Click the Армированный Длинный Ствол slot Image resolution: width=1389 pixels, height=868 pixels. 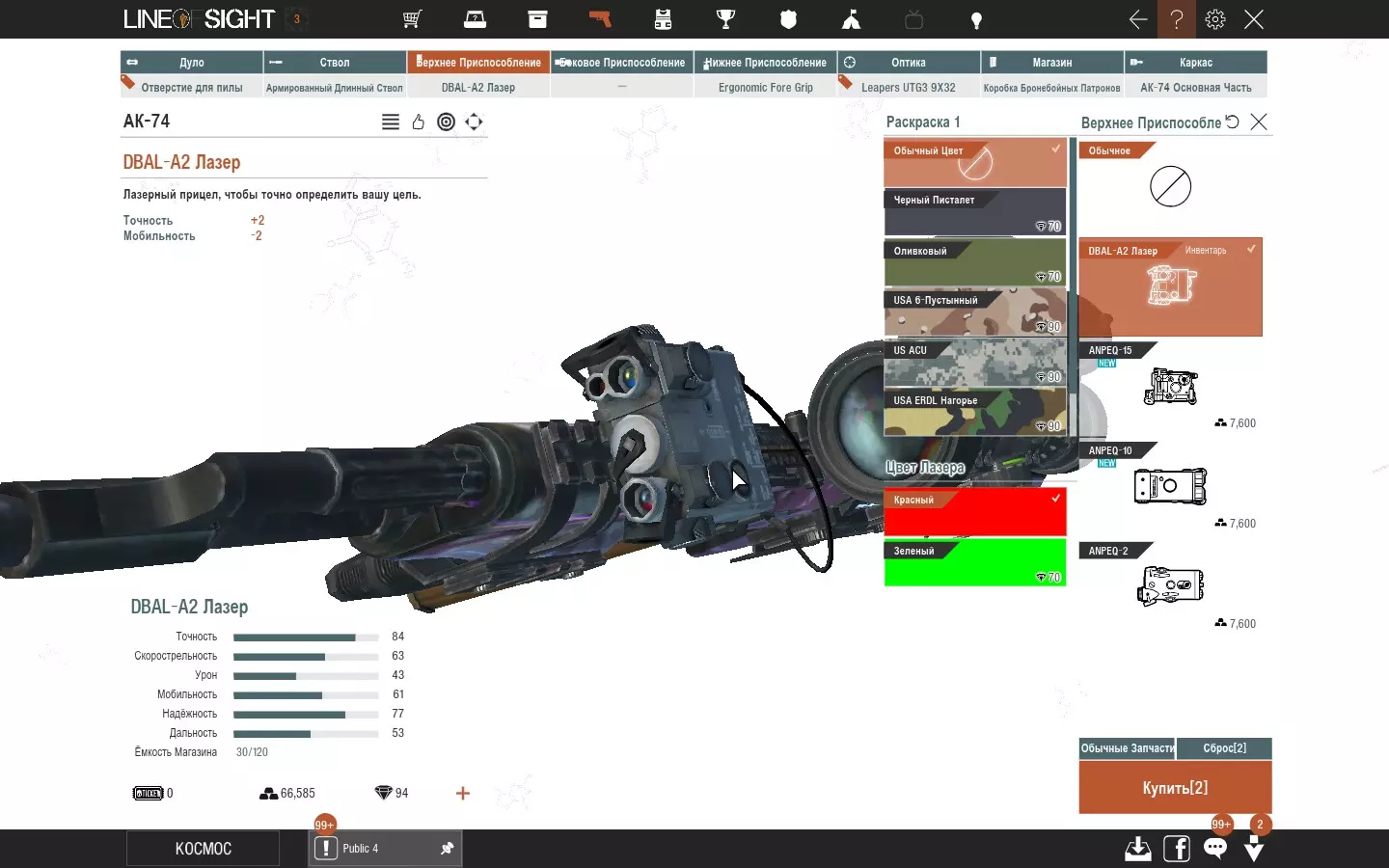335,88
